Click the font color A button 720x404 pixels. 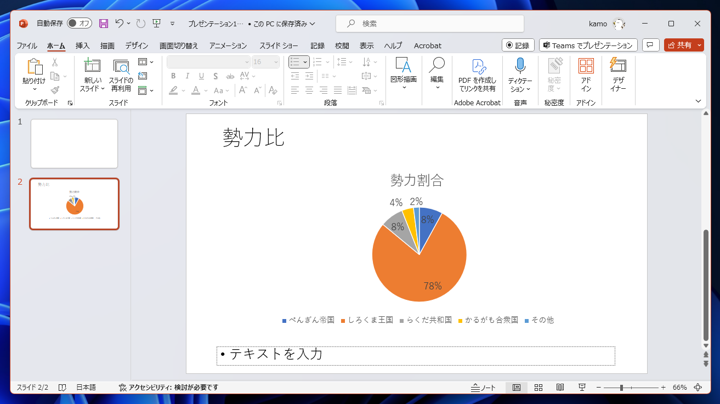[x=196, y=90]
